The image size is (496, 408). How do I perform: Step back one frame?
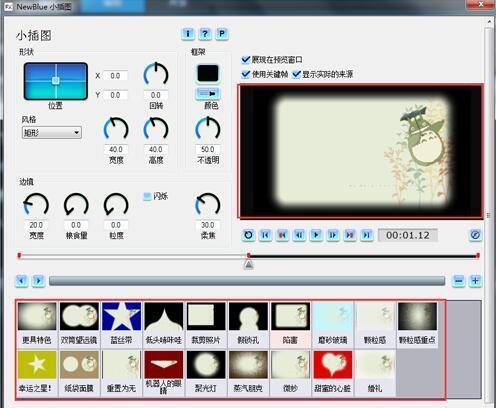[299, 235]
